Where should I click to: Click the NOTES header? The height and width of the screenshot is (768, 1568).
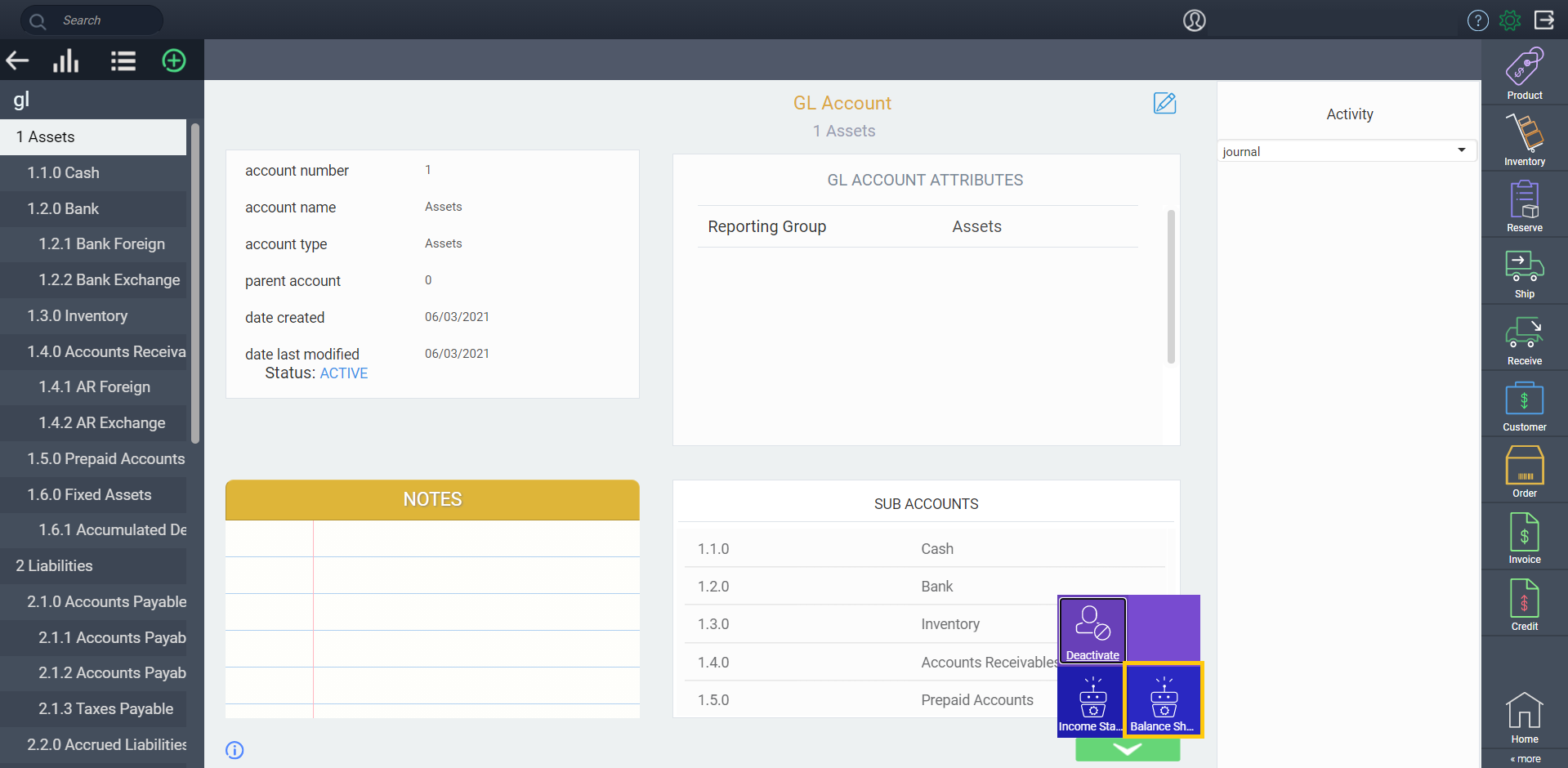(432, 499)
